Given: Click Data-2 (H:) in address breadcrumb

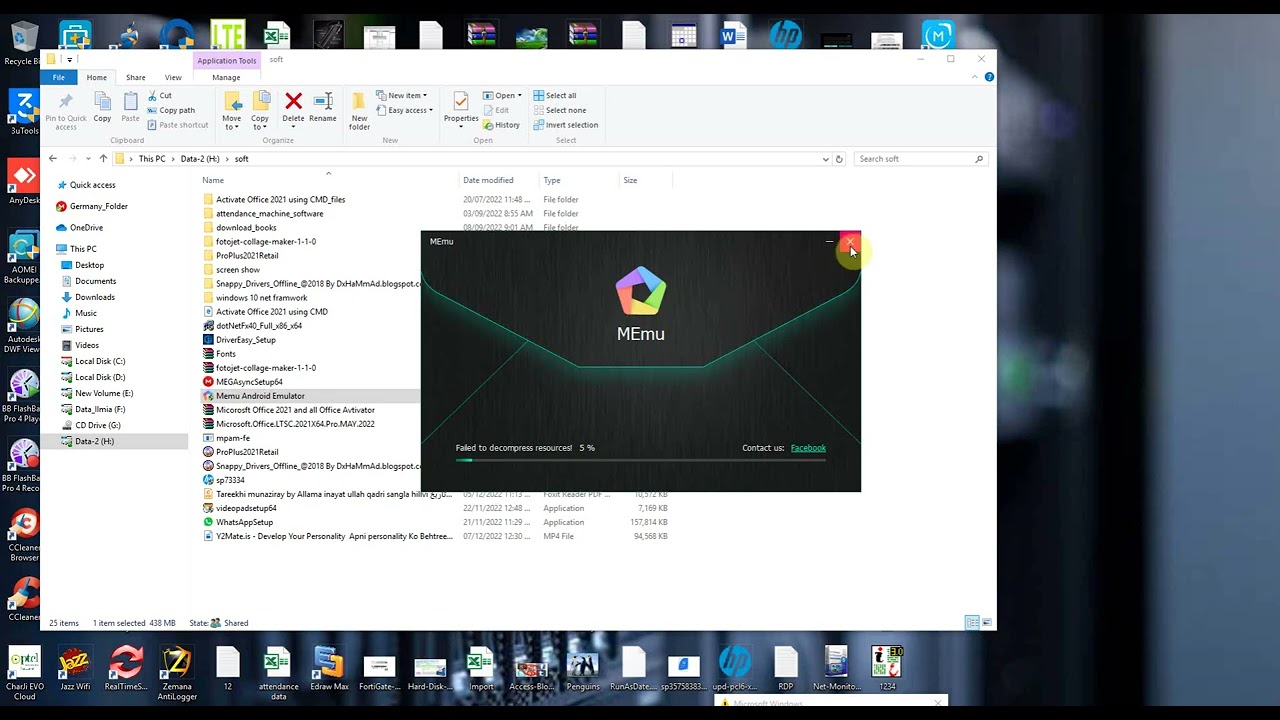Looking at the screenshot, I should tap(200, 159).
